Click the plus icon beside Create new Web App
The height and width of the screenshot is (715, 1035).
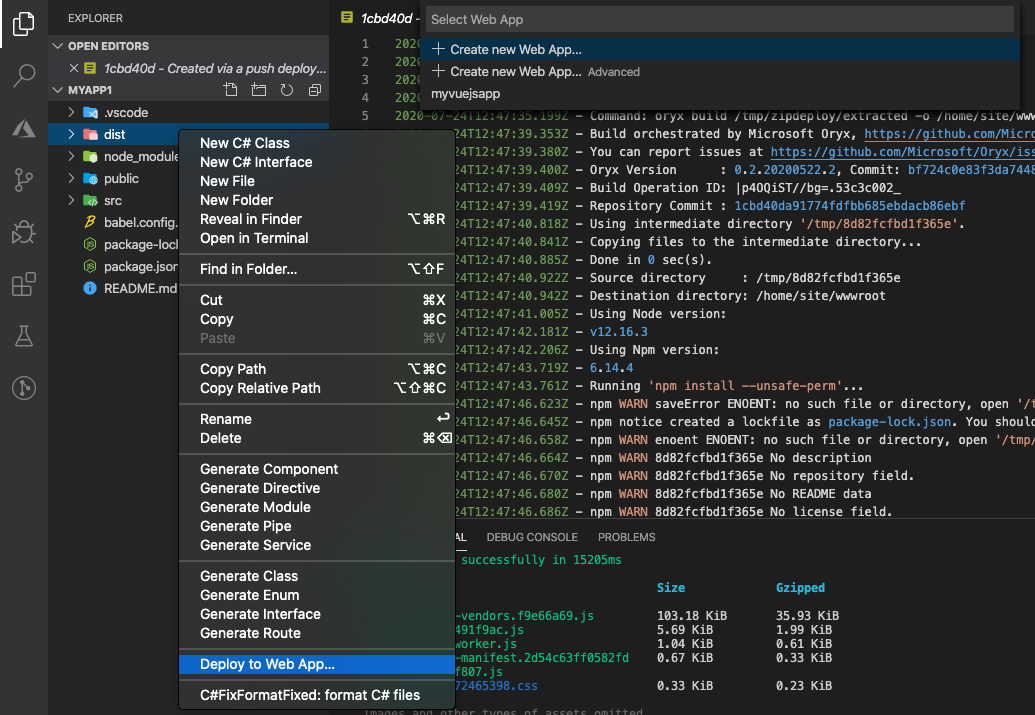click(x=438, y=49)
